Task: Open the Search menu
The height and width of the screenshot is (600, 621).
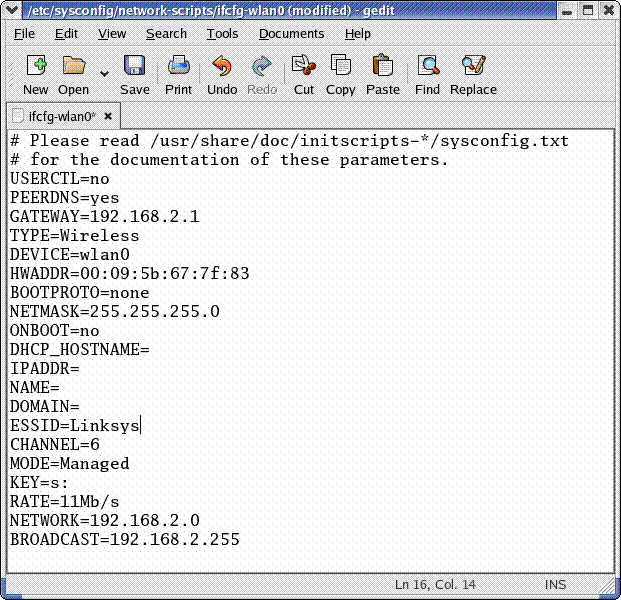Action: [166, 34]
